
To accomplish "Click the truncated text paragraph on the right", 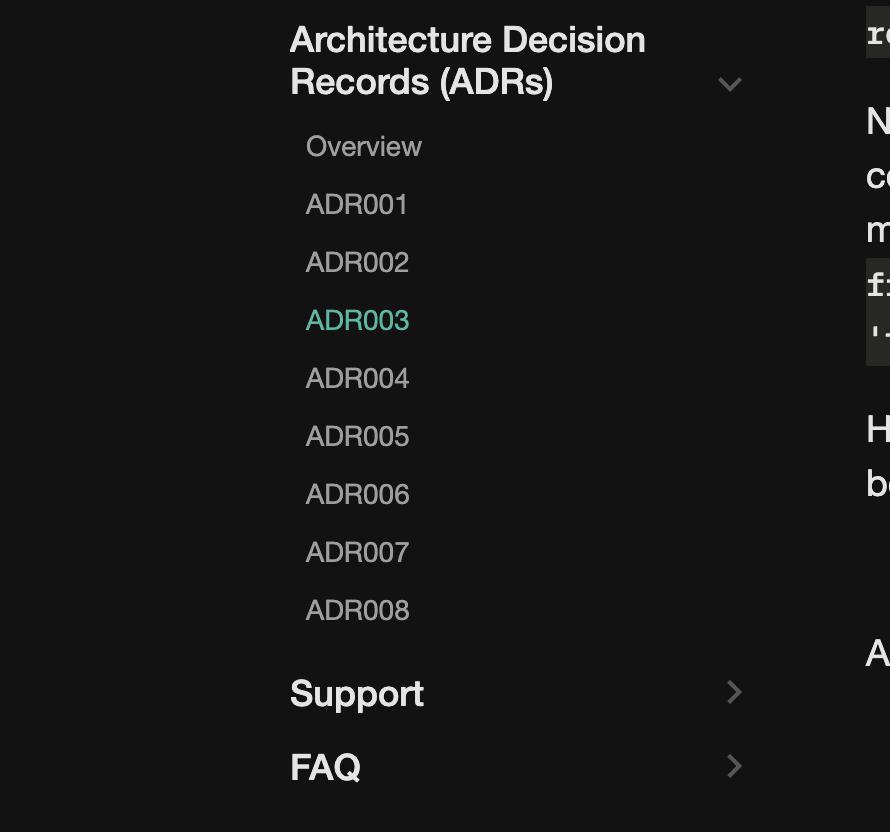I will pyautogui.click(x=876, y=176).
